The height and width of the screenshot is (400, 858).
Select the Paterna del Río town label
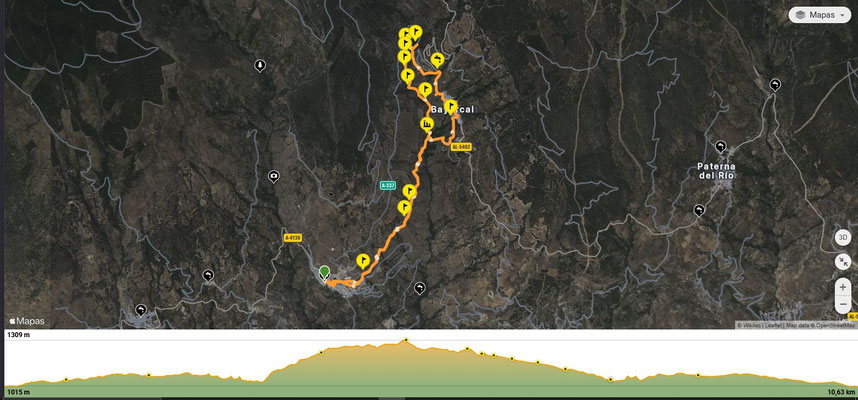[716, 171]
